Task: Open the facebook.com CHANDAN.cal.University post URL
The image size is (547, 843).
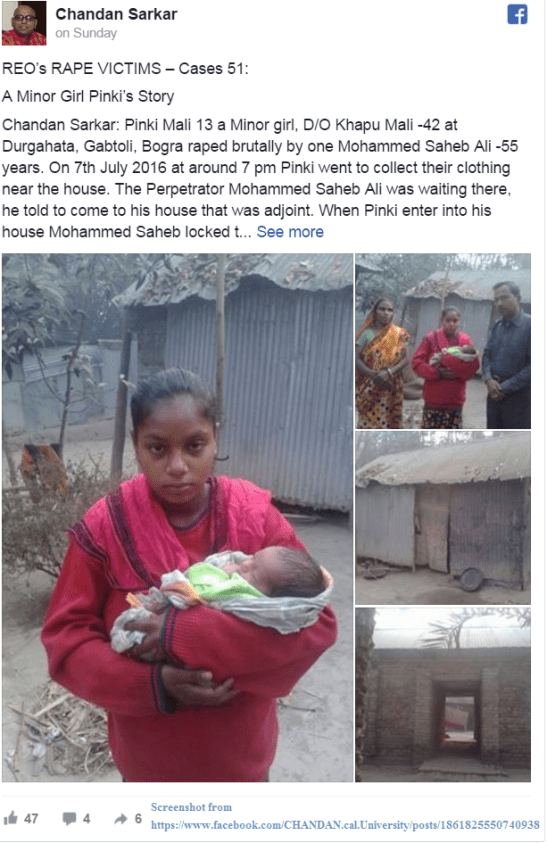Action: 345,825
